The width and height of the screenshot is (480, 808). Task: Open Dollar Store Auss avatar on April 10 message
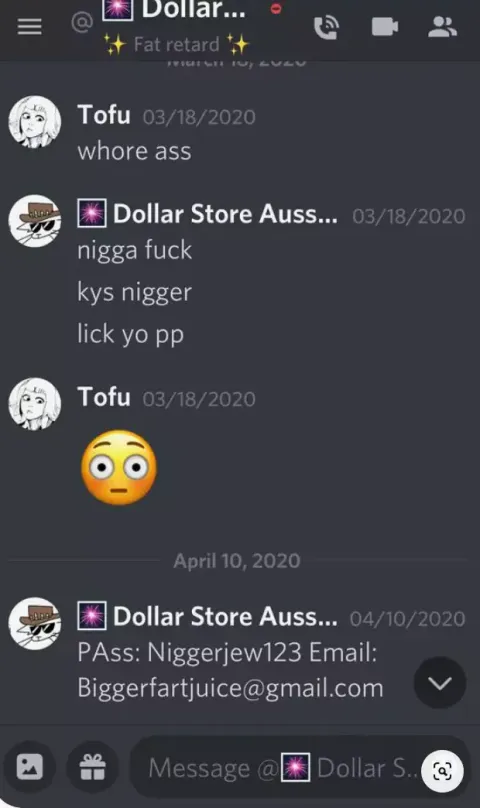pyautogui.click(x=35, y=624)
